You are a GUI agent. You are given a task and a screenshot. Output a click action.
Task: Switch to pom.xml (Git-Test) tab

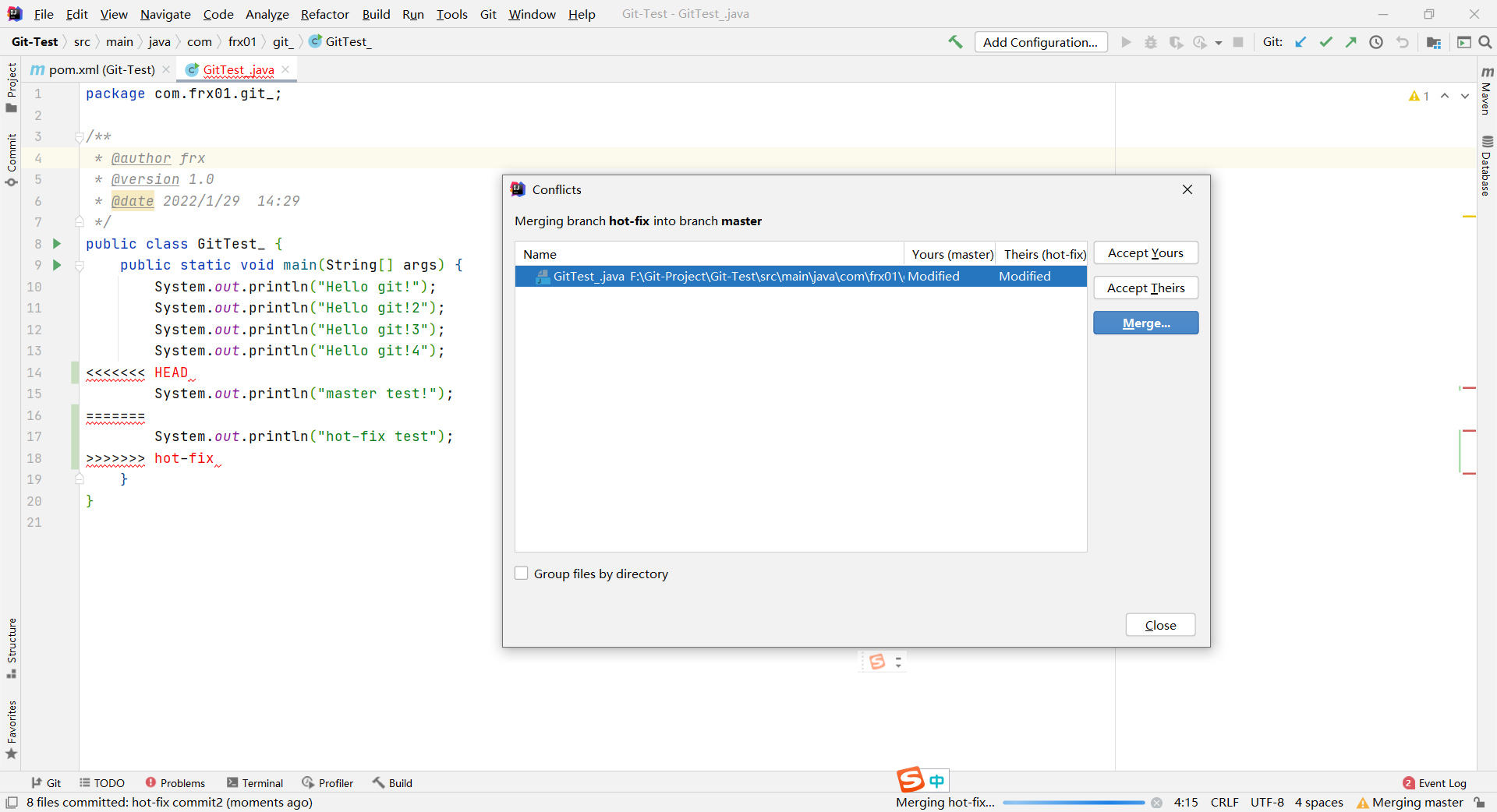pyautogui.click(x=101, y=69)
